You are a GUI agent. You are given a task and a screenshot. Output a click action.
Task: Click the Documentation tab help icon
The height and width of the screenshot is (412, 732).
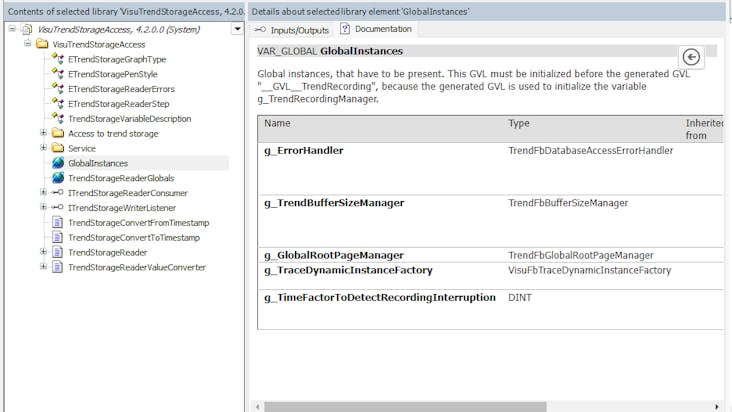tap(345, 30)
